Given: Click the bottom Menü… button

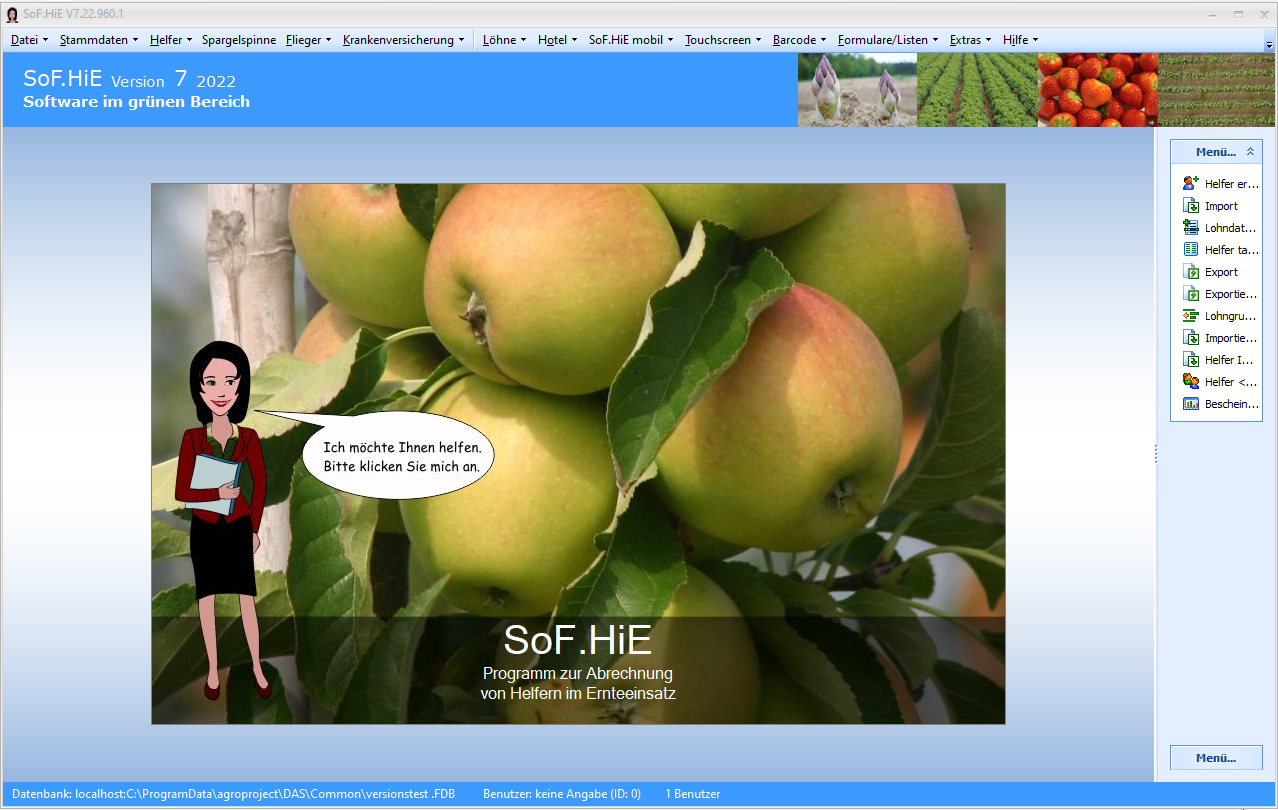Looking at the screenshot, I should pos(1216,758).
